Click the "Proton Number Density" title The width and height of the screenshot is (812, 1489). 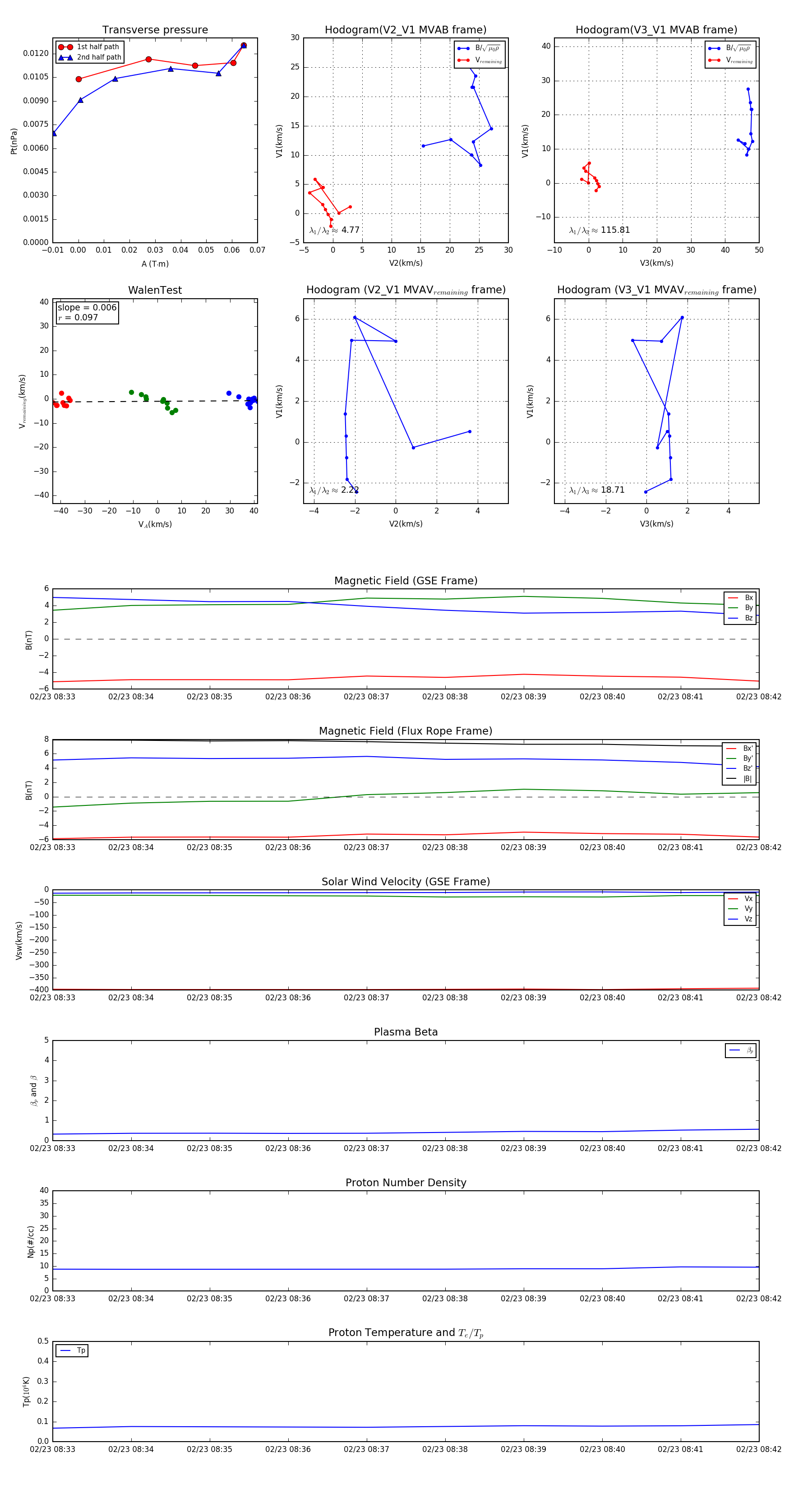(x=406, y=1183)
